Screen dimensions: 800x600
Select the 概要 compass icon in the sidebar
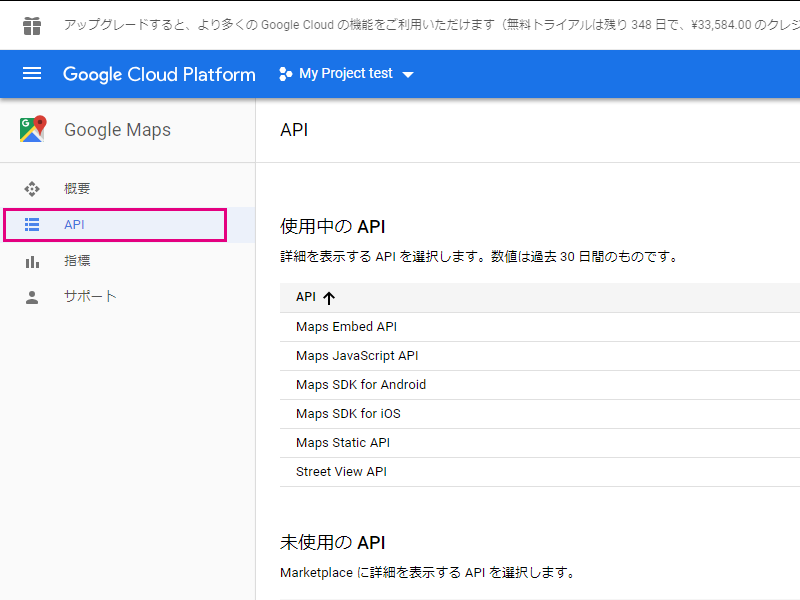pos(31,188)
